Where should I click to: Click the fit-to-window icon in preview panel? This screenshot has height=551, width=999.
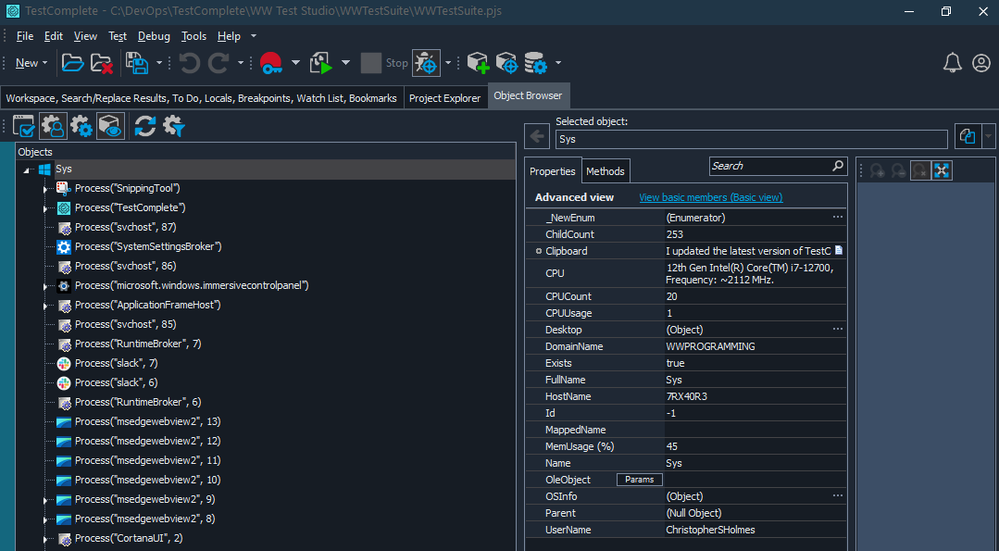941,171
